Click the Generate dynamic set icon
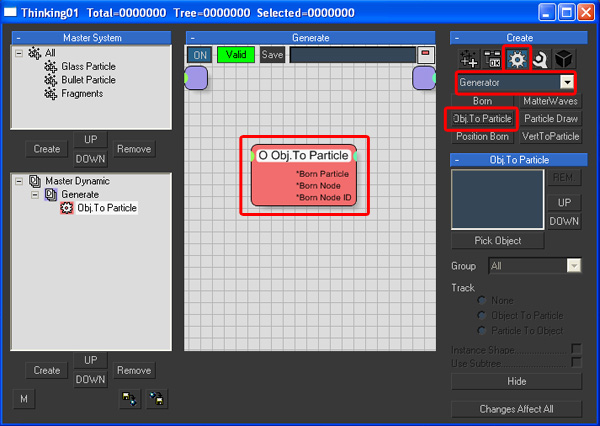Screen dimensions: 600x426 coord(51,194)
